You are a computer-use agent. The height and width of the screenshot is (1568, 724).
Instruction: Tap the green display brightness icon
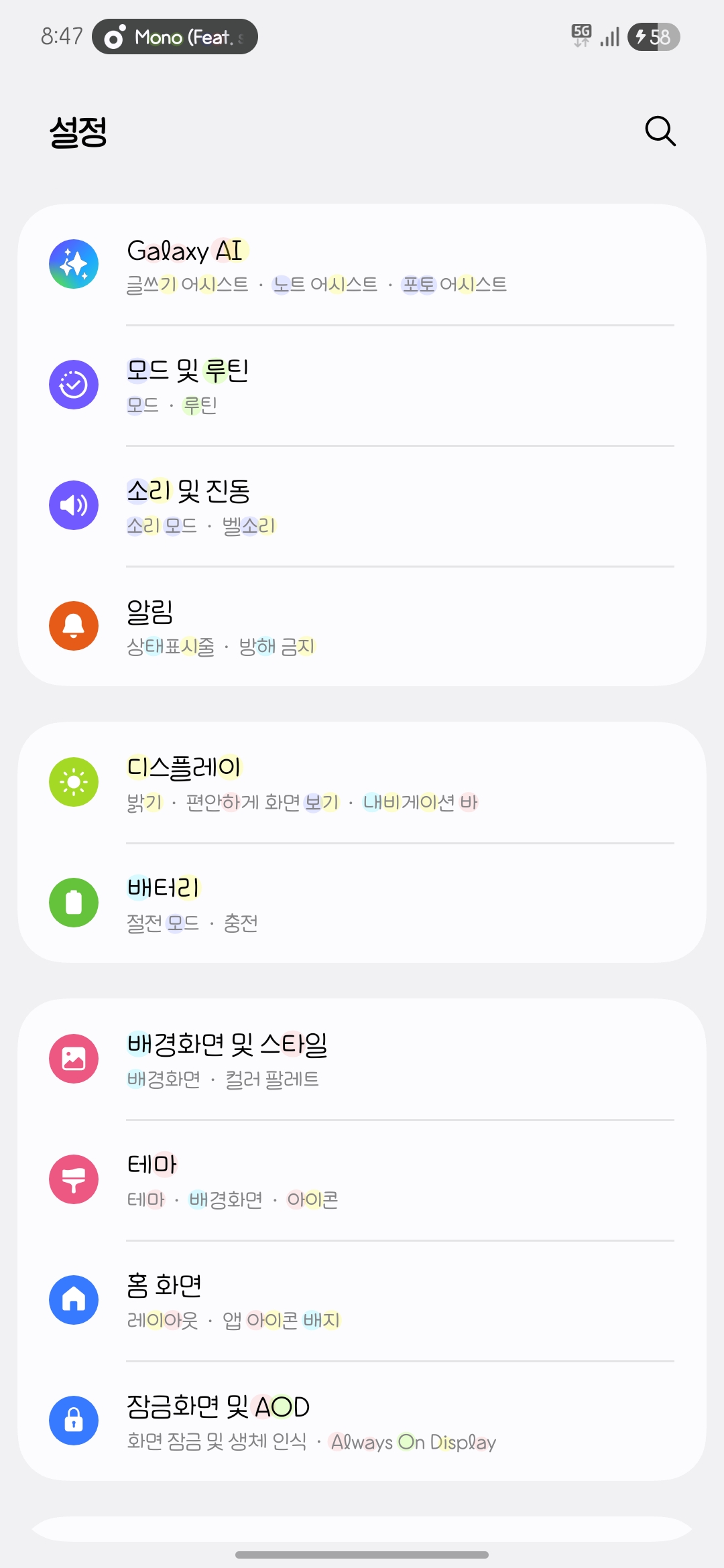coord(74,782)
